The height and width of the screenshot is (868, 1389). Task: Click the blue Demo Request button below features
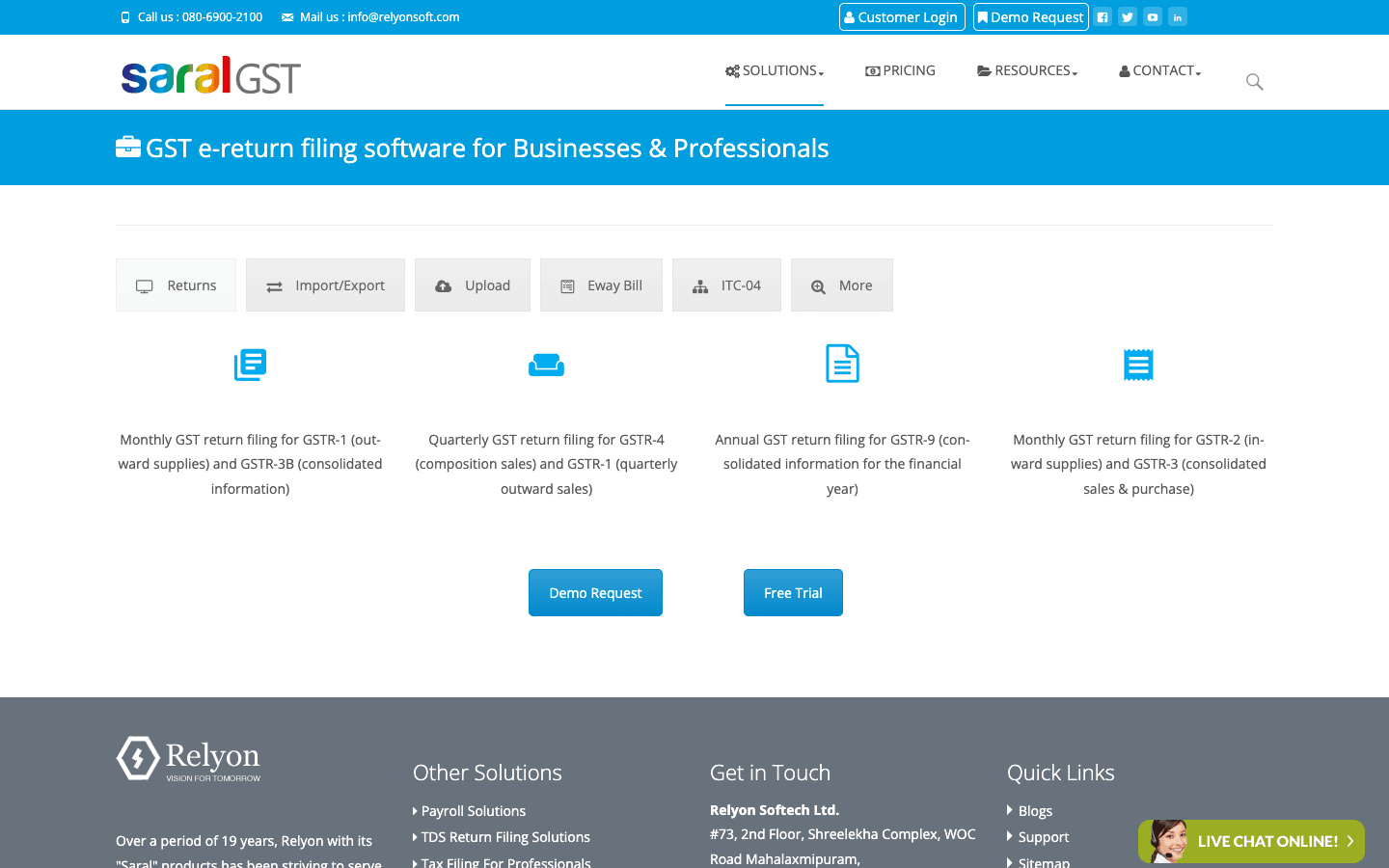[595, 592]
